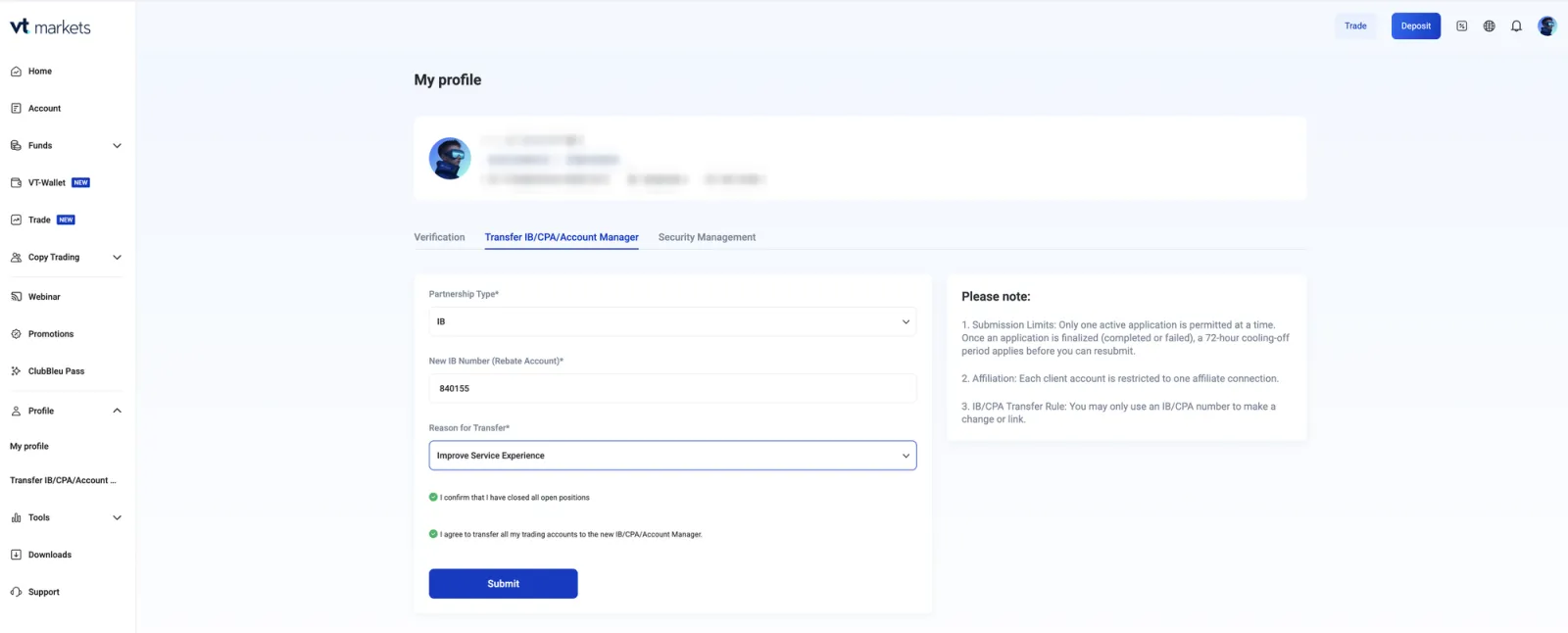Toggle agreement to transfer all trading accounts

pyautogui.click(x=433, y=535)
